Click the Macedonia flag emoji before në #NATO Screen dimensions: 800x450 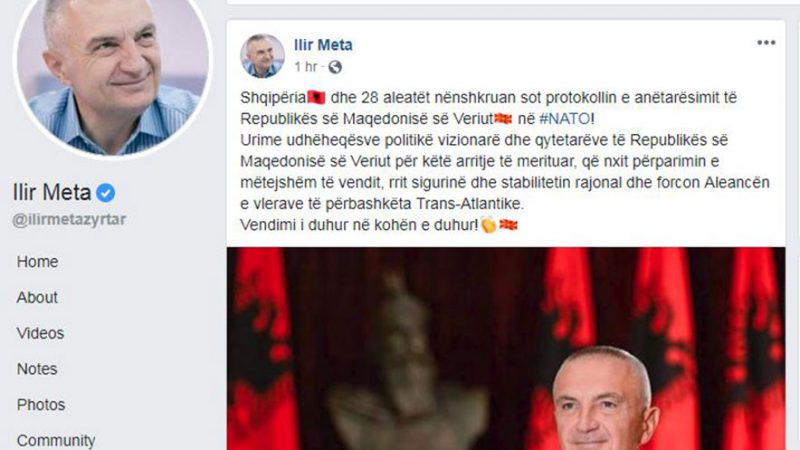tap(503, 119)
